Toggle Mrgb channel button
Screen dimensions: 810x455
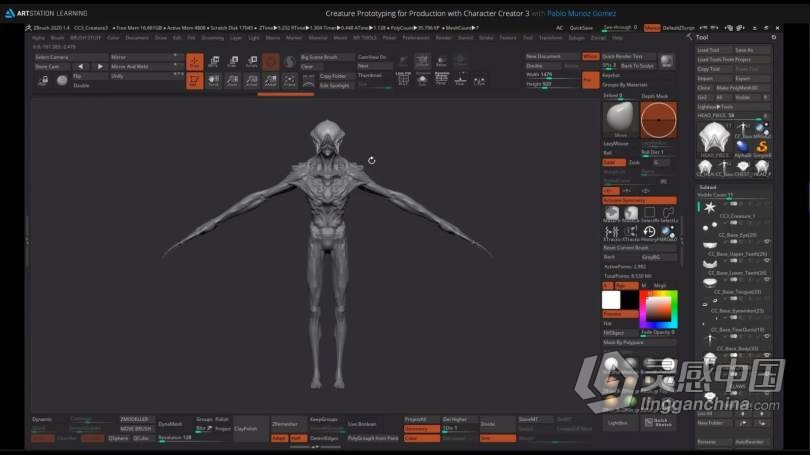660,286
